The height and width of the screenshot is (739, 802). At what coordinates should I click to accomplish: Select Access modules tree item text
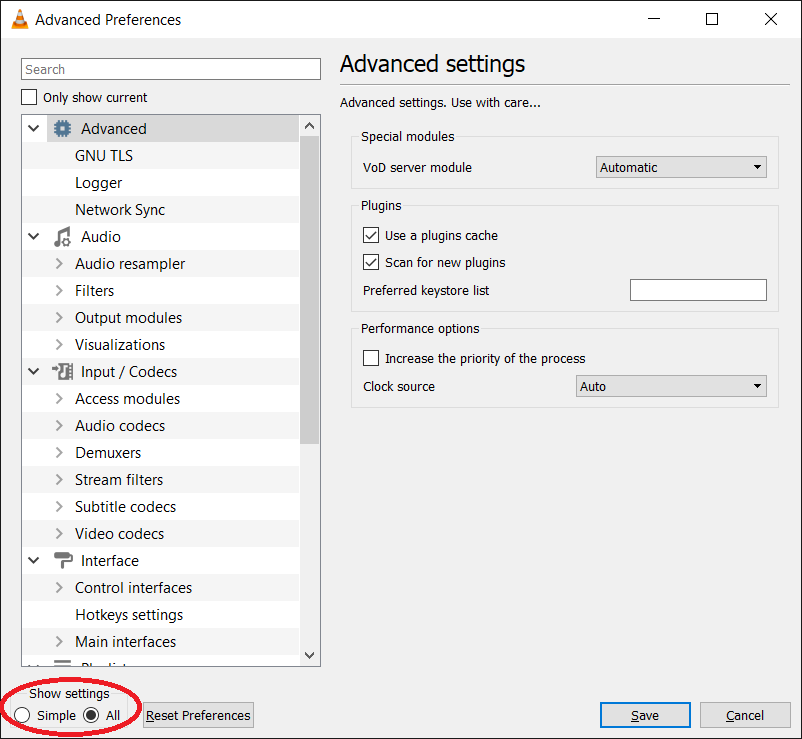127,398
